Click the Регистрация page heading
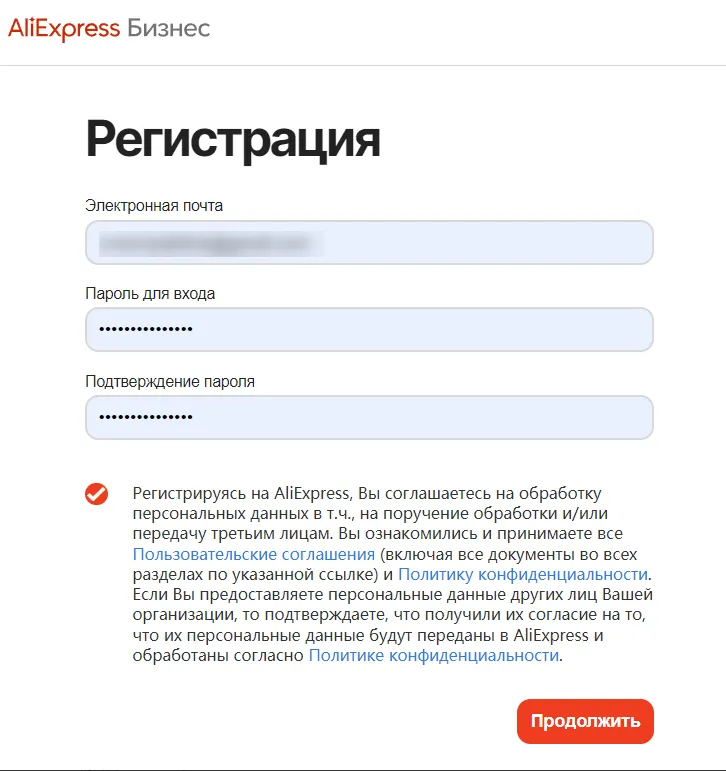726x771 pixels. pyautogui.click(x=233, y=140)
